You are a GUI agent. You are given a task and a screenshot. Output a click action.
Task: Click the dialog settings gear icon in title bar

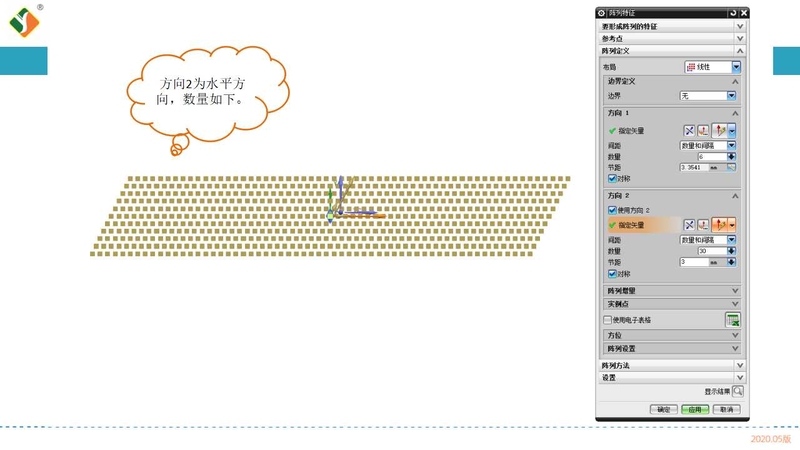602,13
